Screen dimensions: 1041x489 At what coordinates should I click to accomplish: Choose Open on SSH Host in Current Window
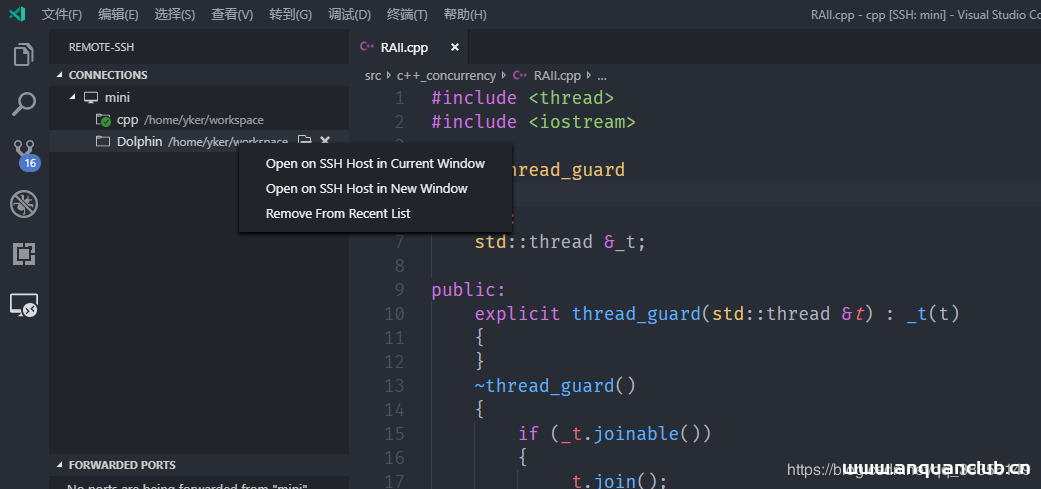(x=375, y=163)
